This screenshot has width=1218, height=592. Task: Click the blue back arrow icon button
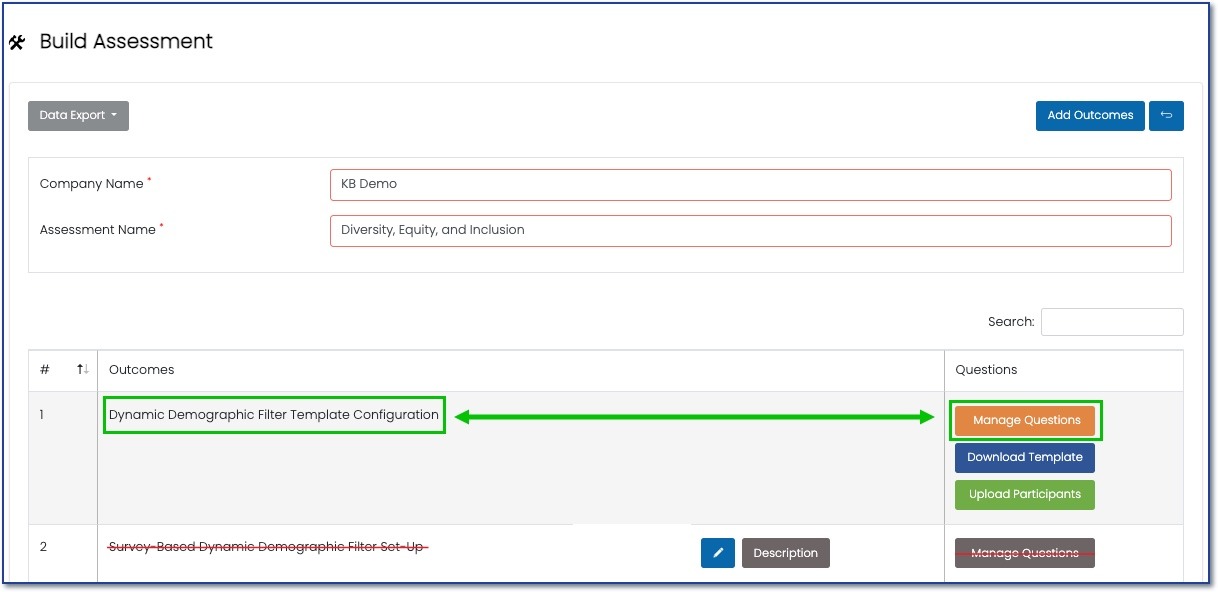(x=1166, y=115)
